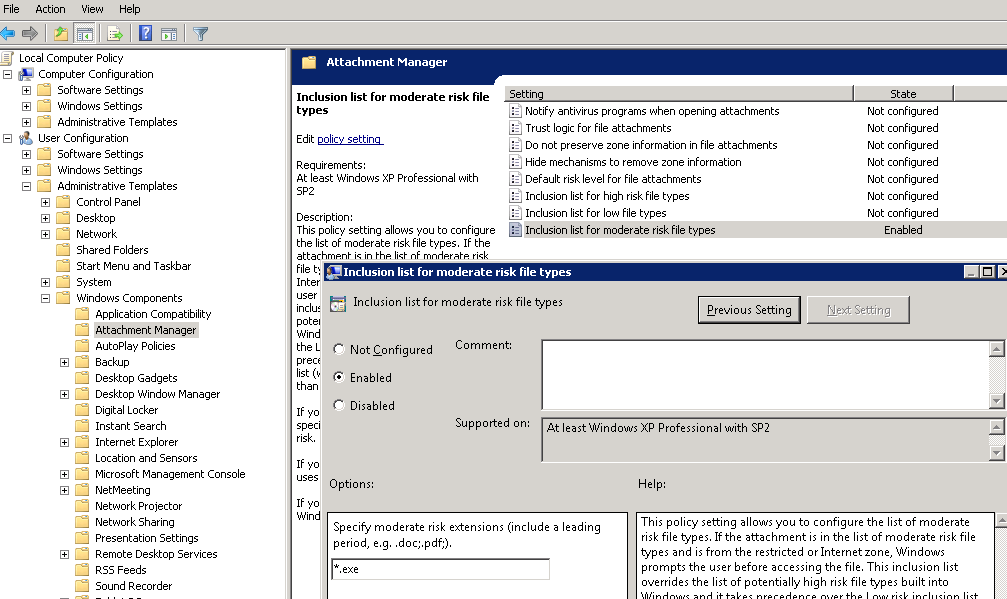This screenshot has height=599, width=1007.
Task: Expand the Internet Explorer tree node
Action: coord(65,442)
